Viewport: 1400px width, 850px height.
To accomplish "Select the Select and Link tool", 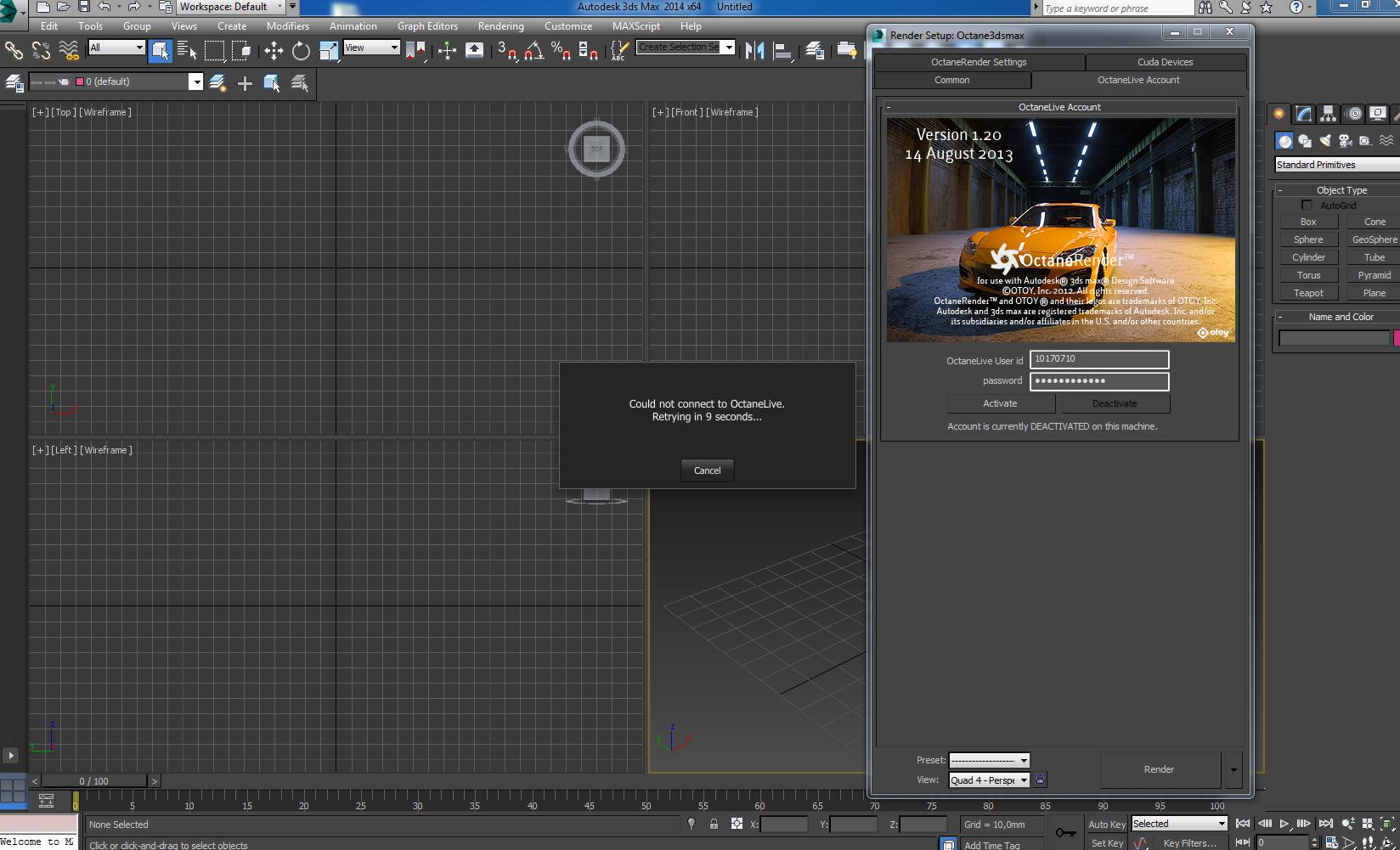I will click(14, 51).
